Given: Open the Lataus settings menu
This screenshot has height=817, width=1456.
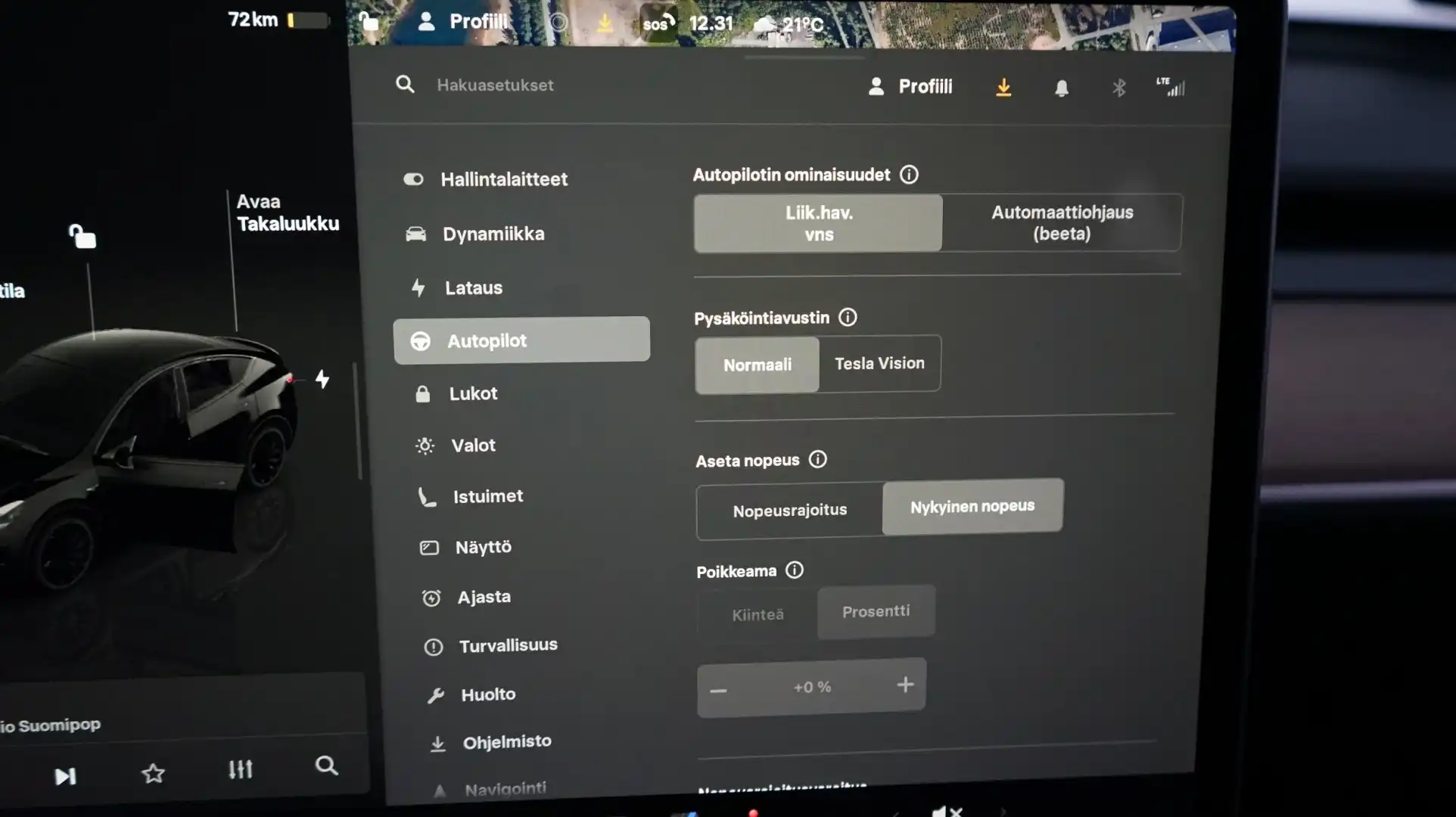Looking at the screenshot, I should click(473, 287).
